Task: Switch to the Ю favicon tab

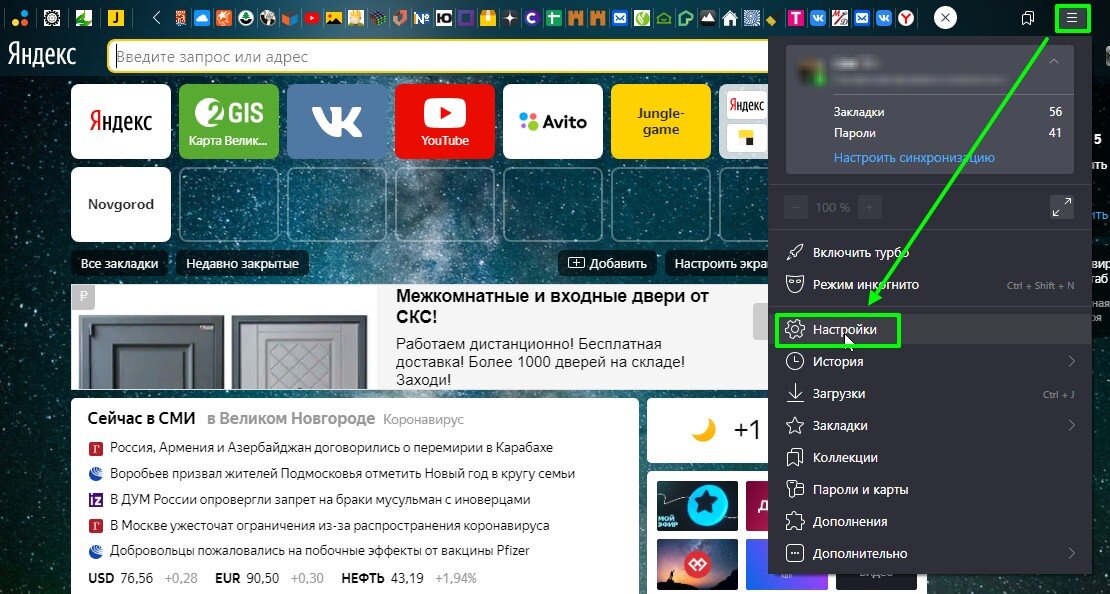Action: coord(445,18)
